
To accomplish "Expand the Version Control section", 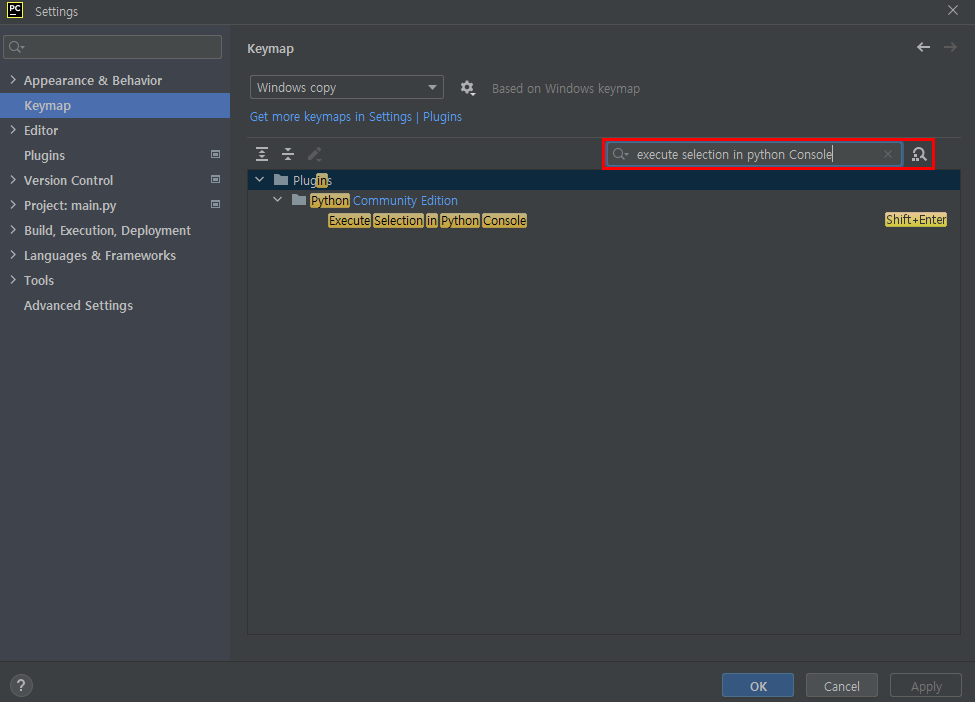I will 13,180.
